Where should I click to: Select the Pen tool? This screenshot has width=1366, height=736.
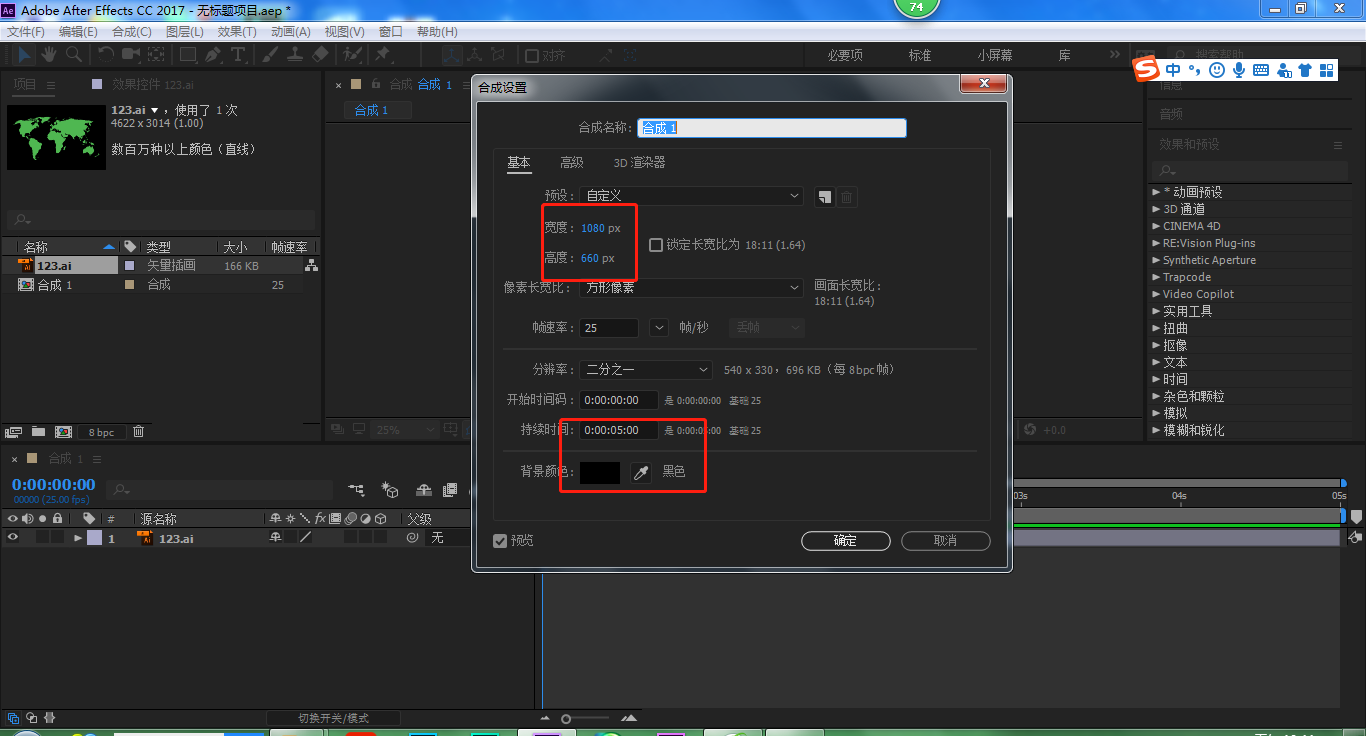pos(213,55)
